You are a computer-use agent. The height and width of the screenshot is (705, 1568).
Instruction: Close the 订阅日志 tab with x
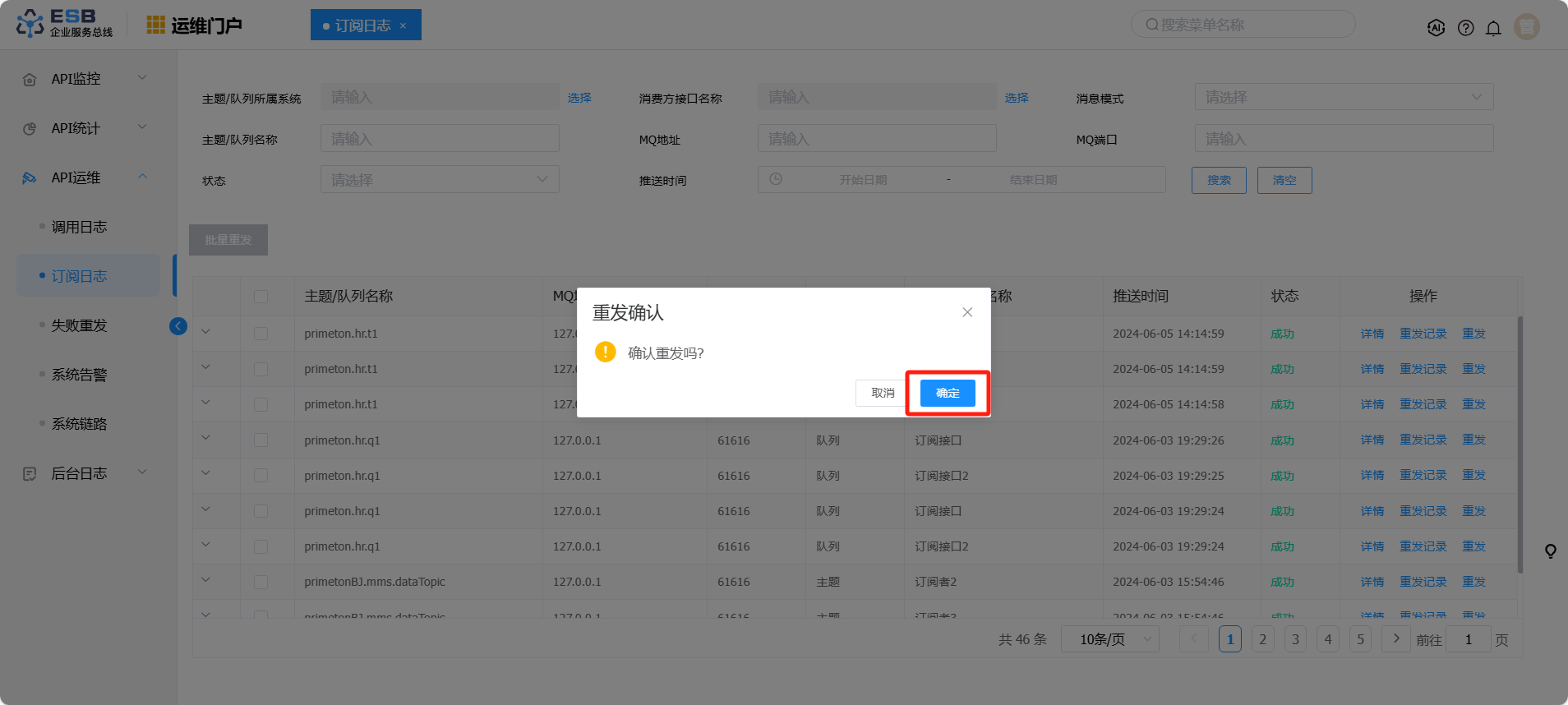(403, 25)
